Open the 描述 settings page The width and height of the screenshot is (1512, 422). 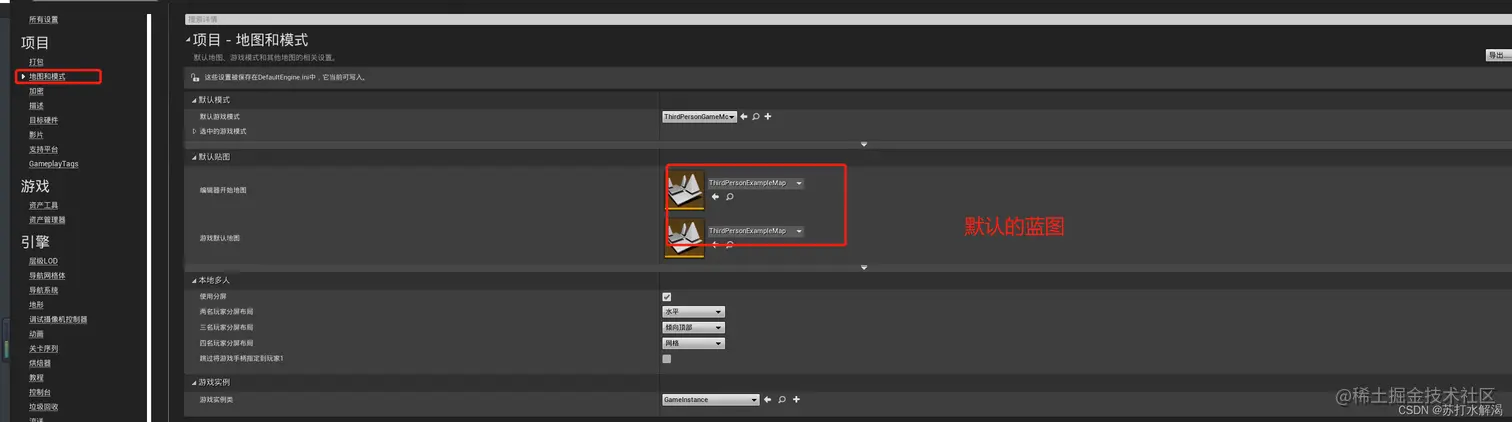click(37, 106)
